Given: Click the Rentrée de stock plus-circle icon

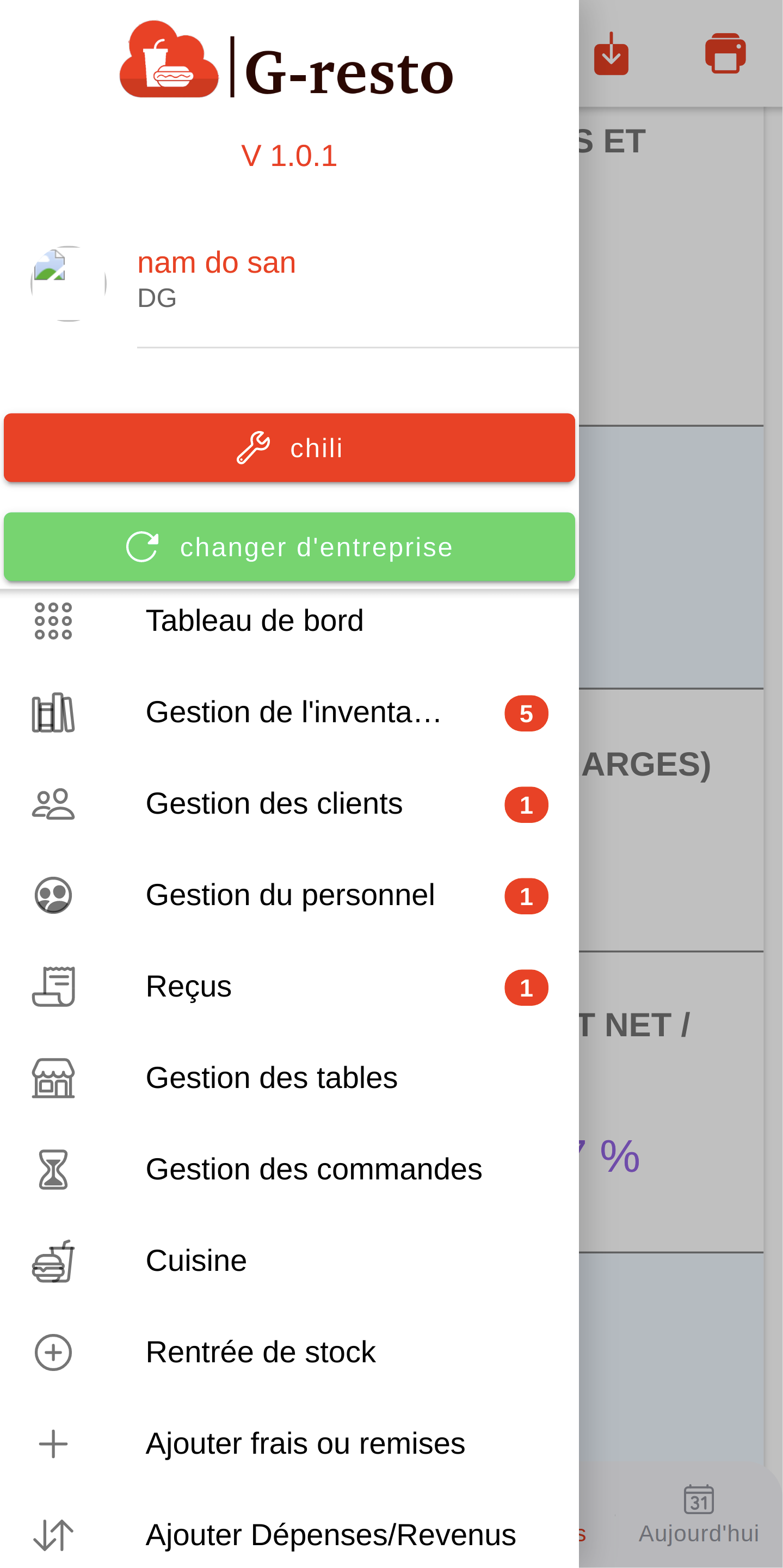Looking at the screenshot, I should point(53,1352).
